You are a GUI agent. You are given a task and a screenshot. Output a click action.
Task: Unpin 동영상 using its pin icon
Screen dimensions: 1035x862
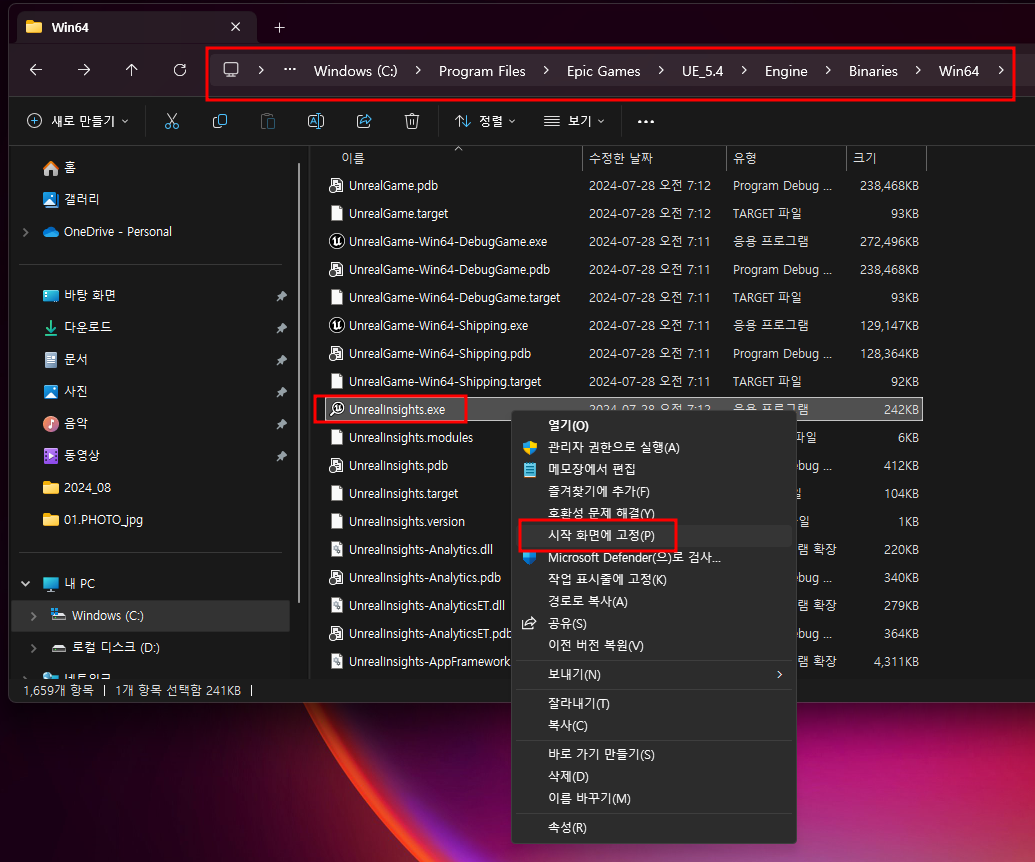[x=281, y=456]
